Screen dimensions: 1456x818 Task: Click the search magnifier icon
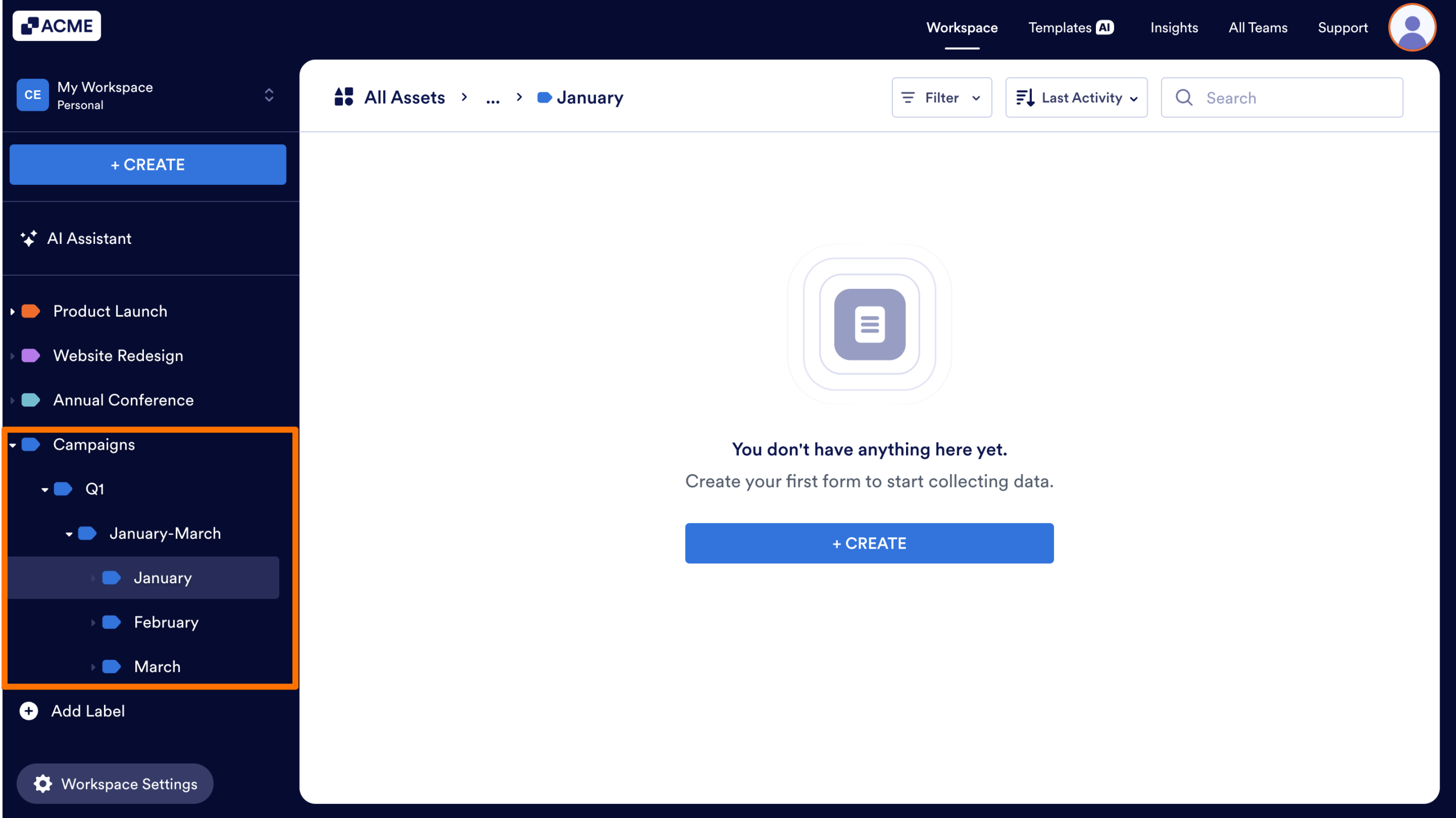(1184, 98)
